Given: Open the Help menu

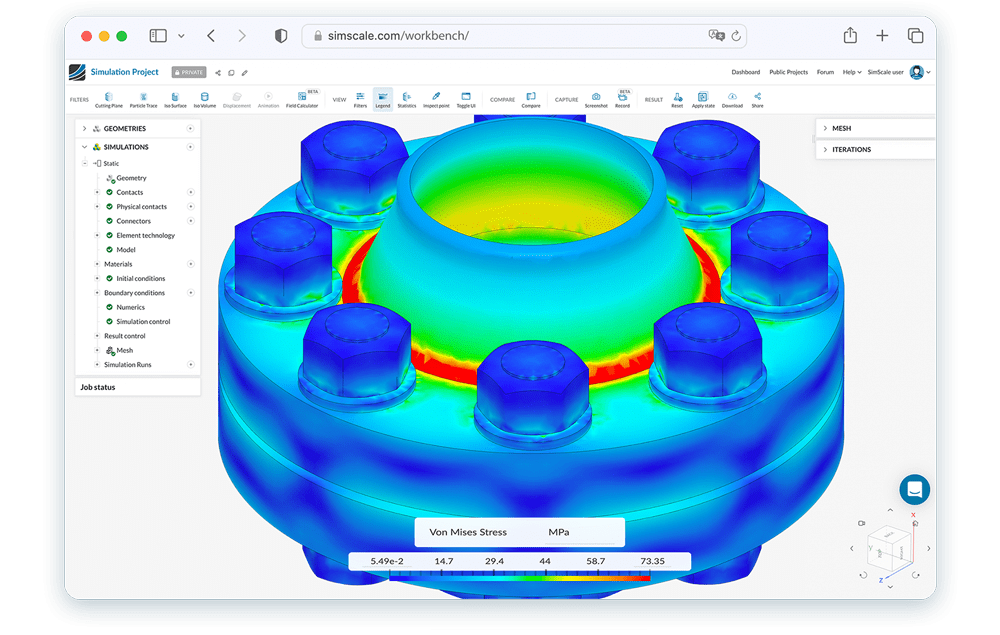Looking at the screenshot, I should pos(850,72).
